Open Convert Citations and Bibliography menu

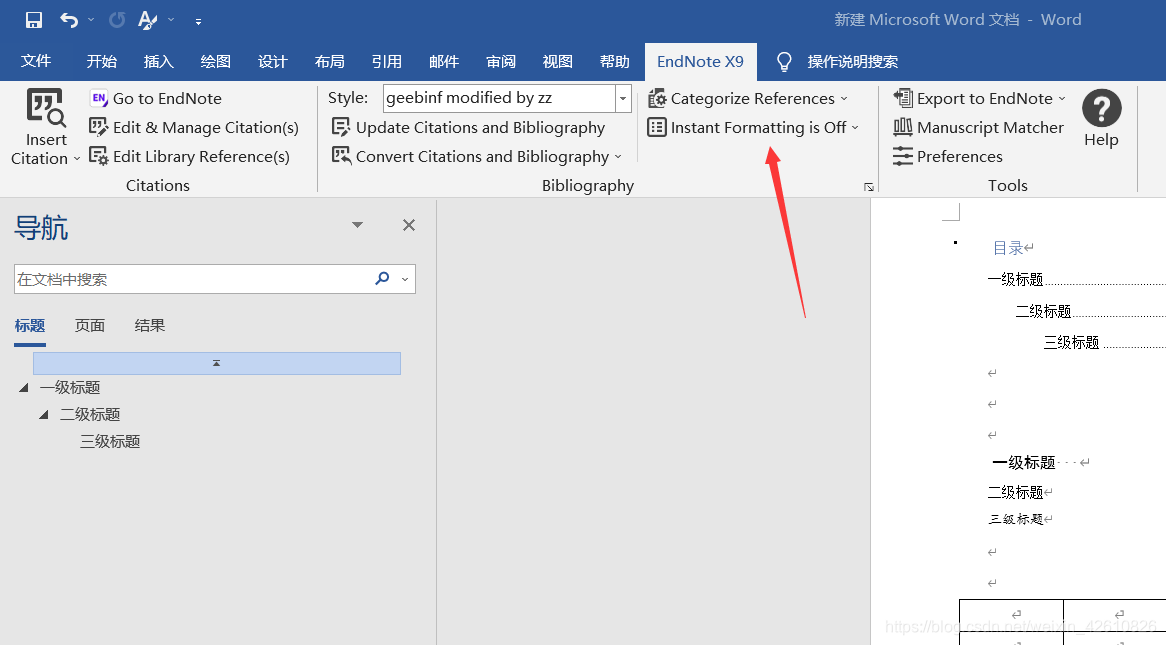477,156
